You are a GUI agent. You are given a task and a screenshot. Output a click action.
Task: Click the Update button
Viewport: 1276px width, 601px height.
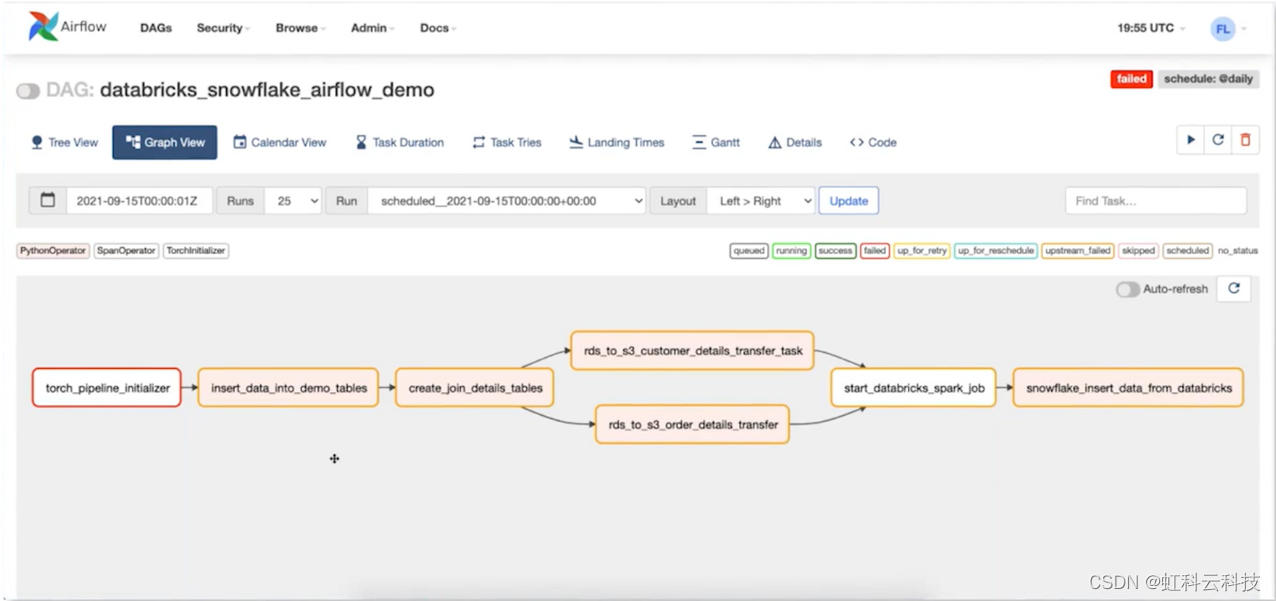[849, 201]
